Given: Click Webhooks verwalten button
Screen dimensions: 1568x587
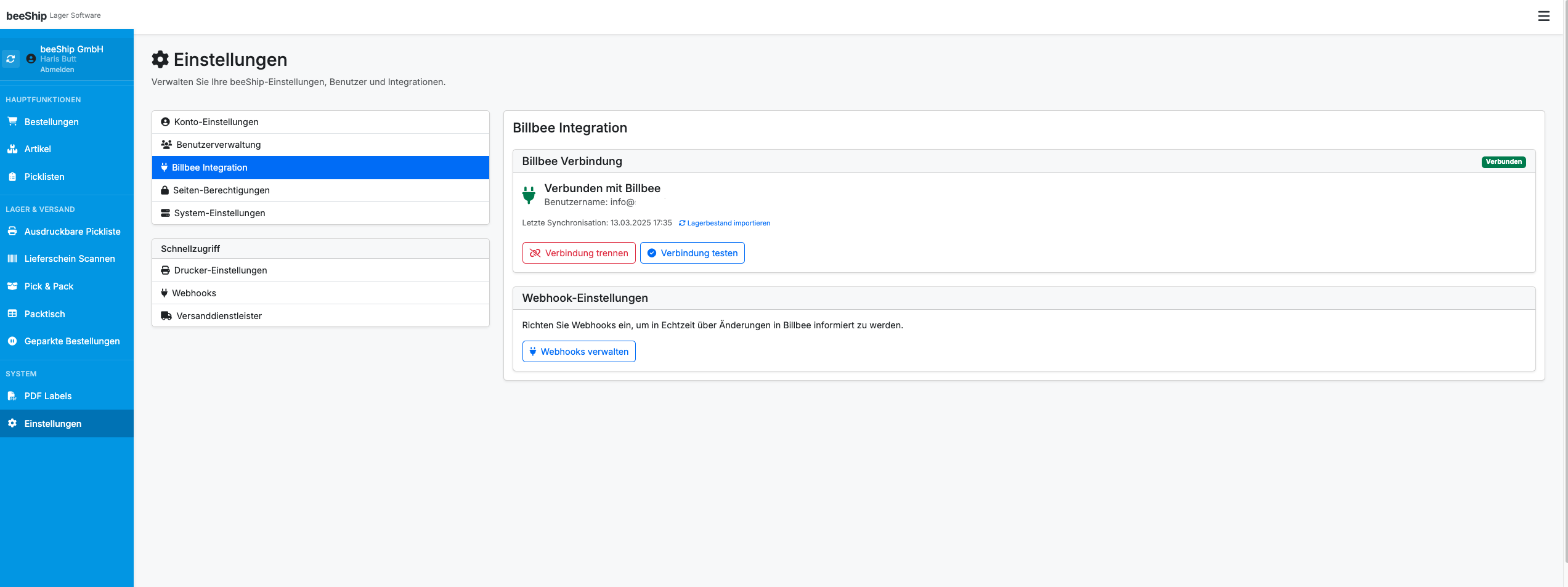Looking at the screenshot, I should (579, 352).
